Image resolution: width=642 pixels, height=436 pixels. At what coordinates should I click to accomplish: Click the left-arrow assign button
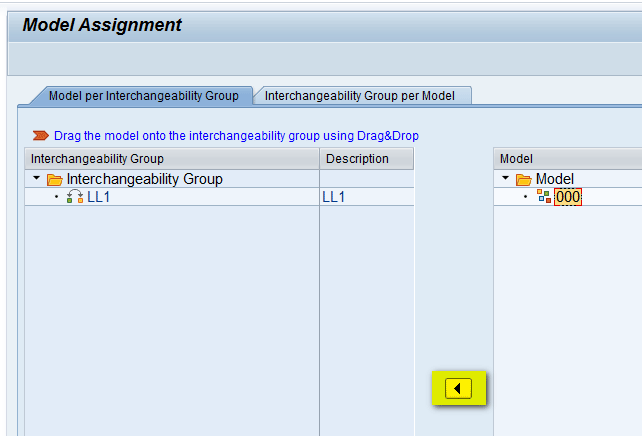pyautogui.click(x=458, y=389)
